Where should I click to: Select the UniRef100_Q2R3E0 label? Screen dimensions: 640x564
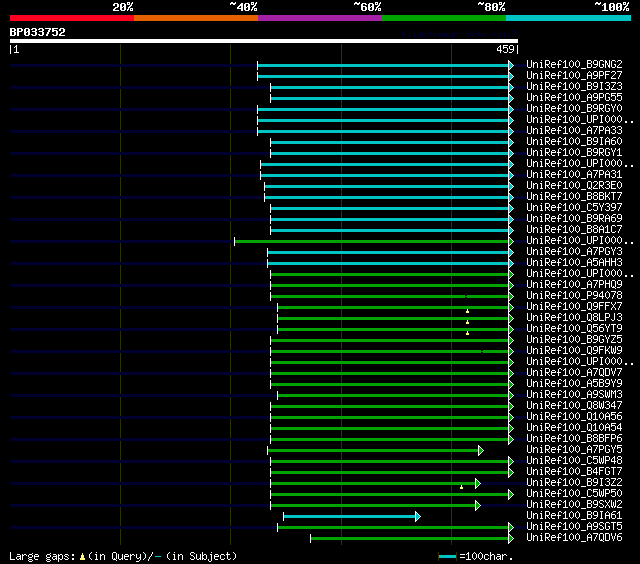pyautogui.click(x=574, y=185)
